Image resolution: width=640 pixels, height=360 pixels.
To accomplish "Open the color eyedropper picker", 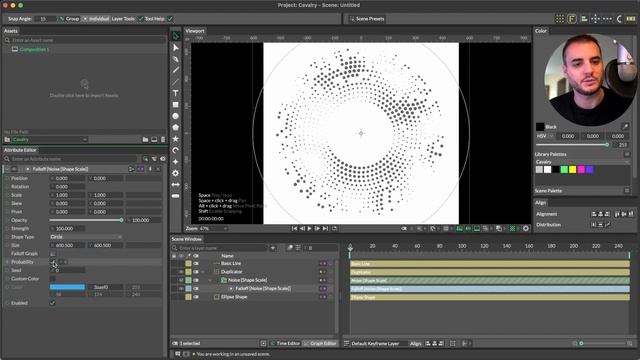I will click(625, 127).
